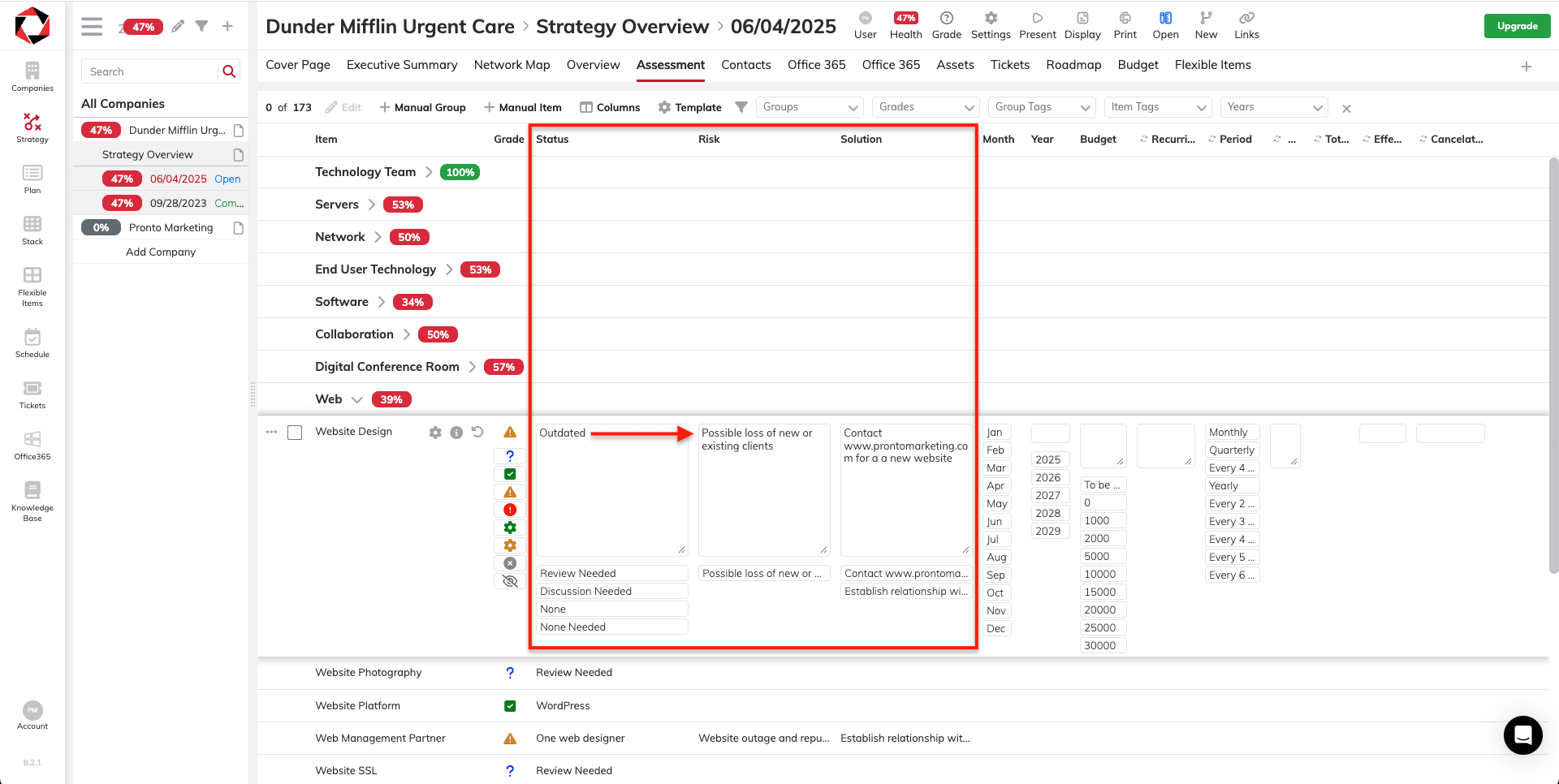Open the chat support bubble
The height and width of the screenshot is (784, 1559).
1522,735
